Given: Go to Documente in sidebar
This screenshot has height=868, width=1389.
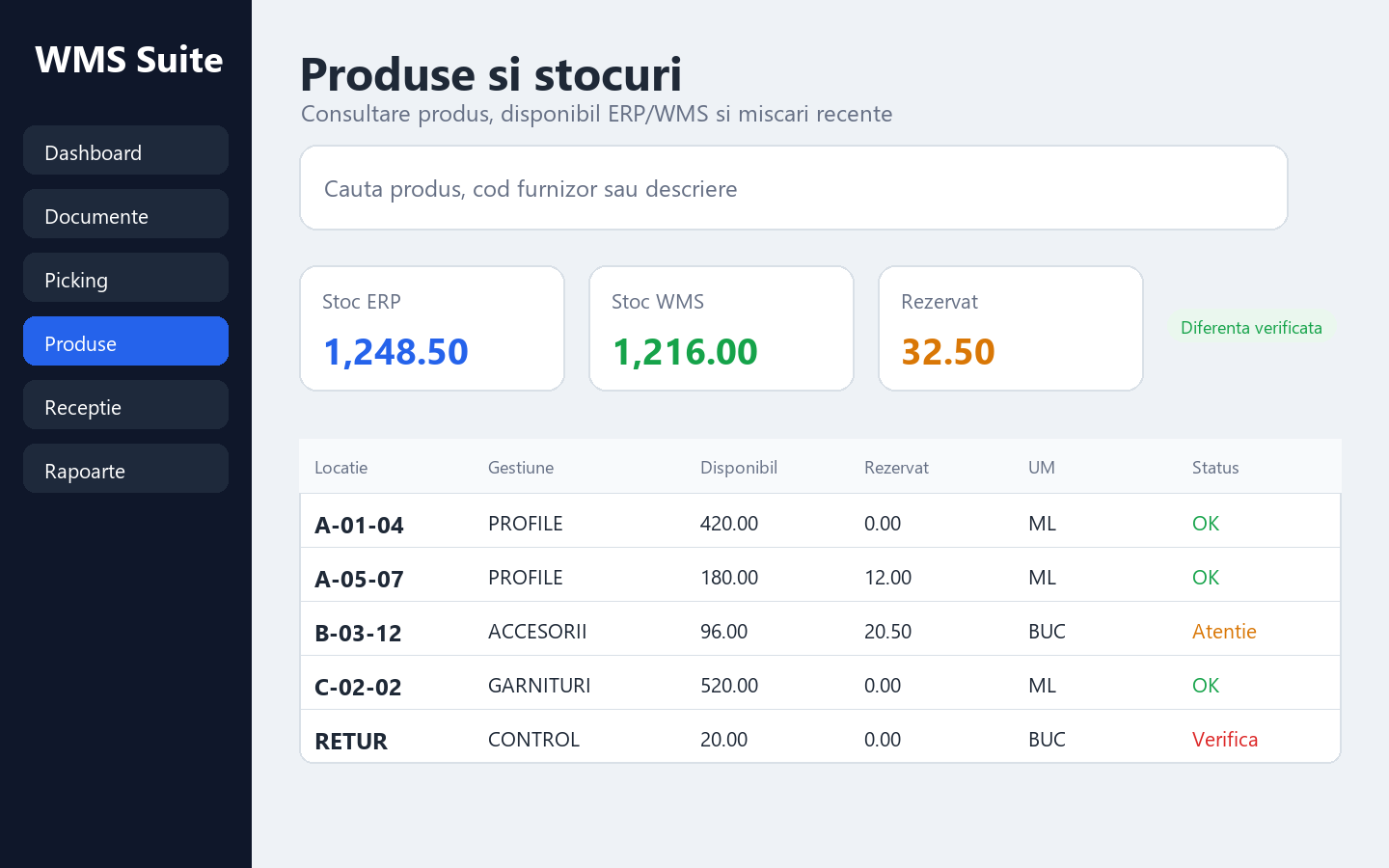Looking at the screenshot, I should 125,214.
